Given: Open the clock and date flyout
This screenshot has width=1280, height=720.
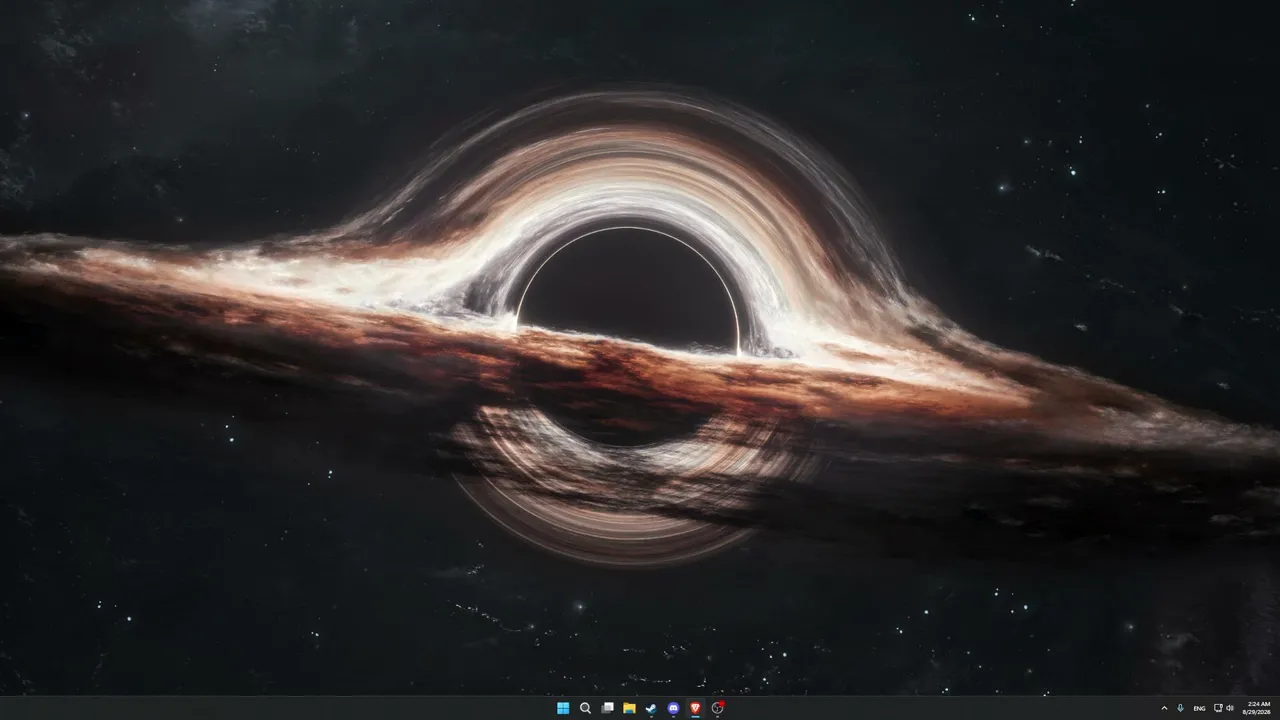Looking at the screenshot, I should tap(1258, 708).
